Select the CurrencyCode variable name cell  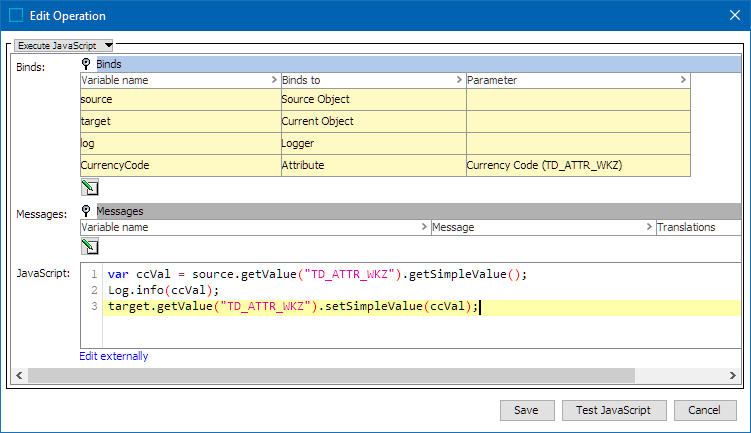179,165
